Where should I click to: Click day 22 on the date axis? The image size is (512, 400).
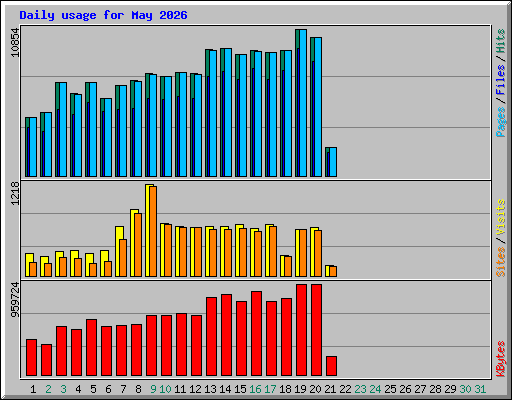click(x=345, y=389)
